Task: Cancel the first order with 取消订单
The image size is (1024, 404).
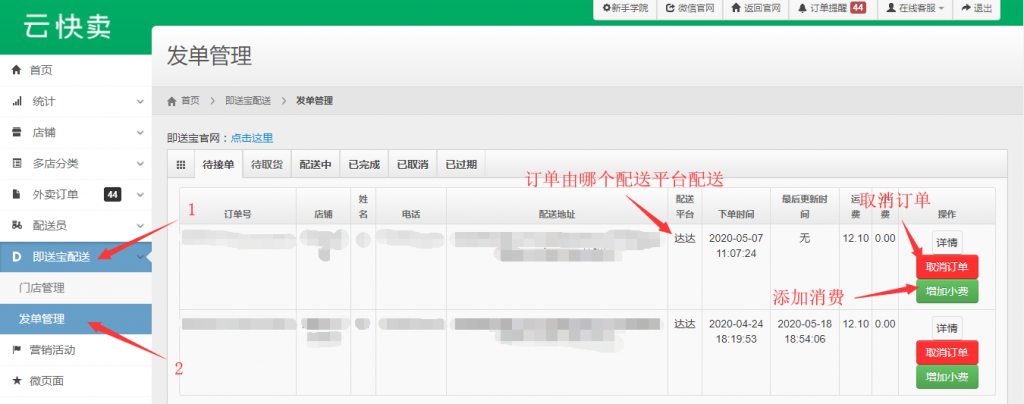Action: tap(946, 267)
